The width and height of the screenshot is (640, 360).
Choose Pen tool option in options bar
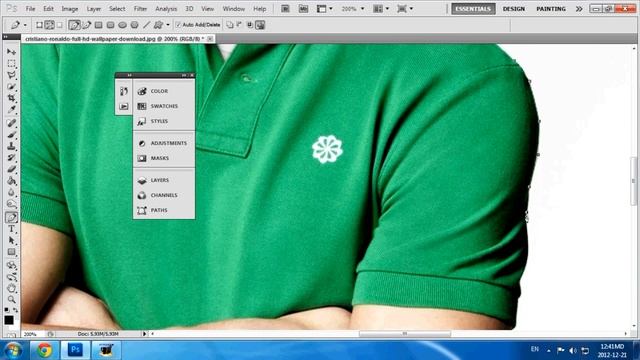coord(74,25)
